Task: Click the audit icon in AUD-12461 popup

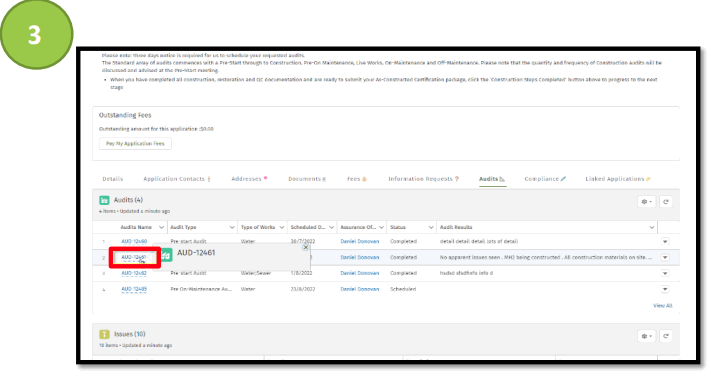Action: [x=166, y=255]
